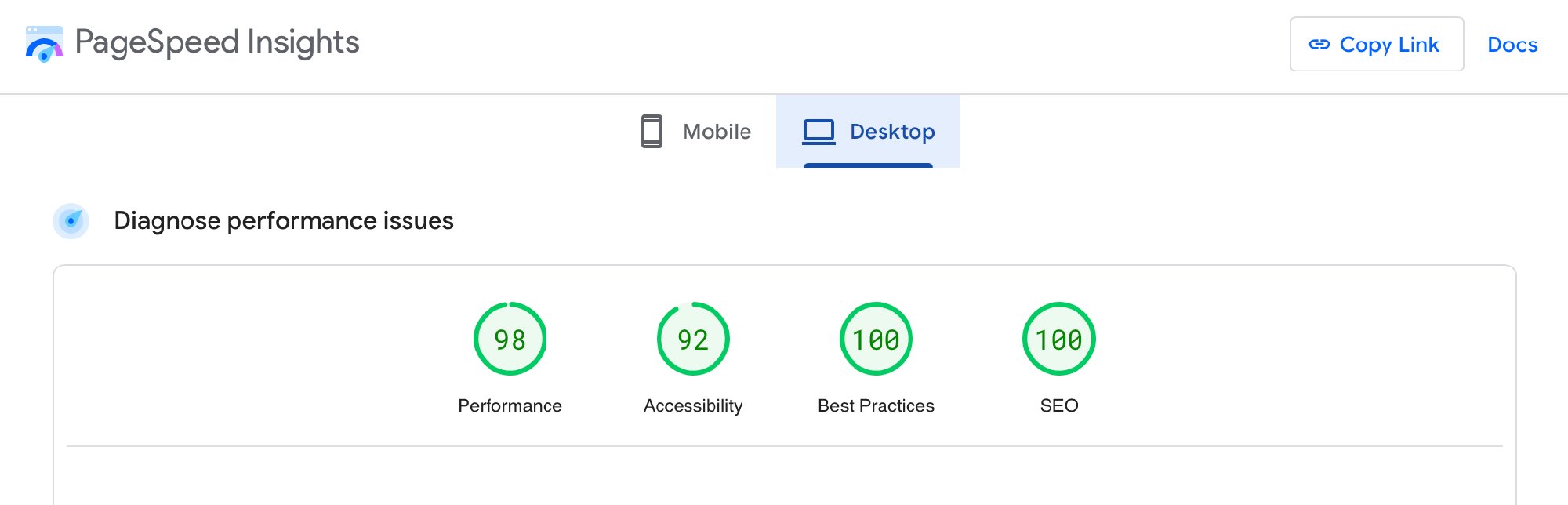Select the Best Practices label
The width and height of the screenshot is (1568, 505).
point(875,405)
